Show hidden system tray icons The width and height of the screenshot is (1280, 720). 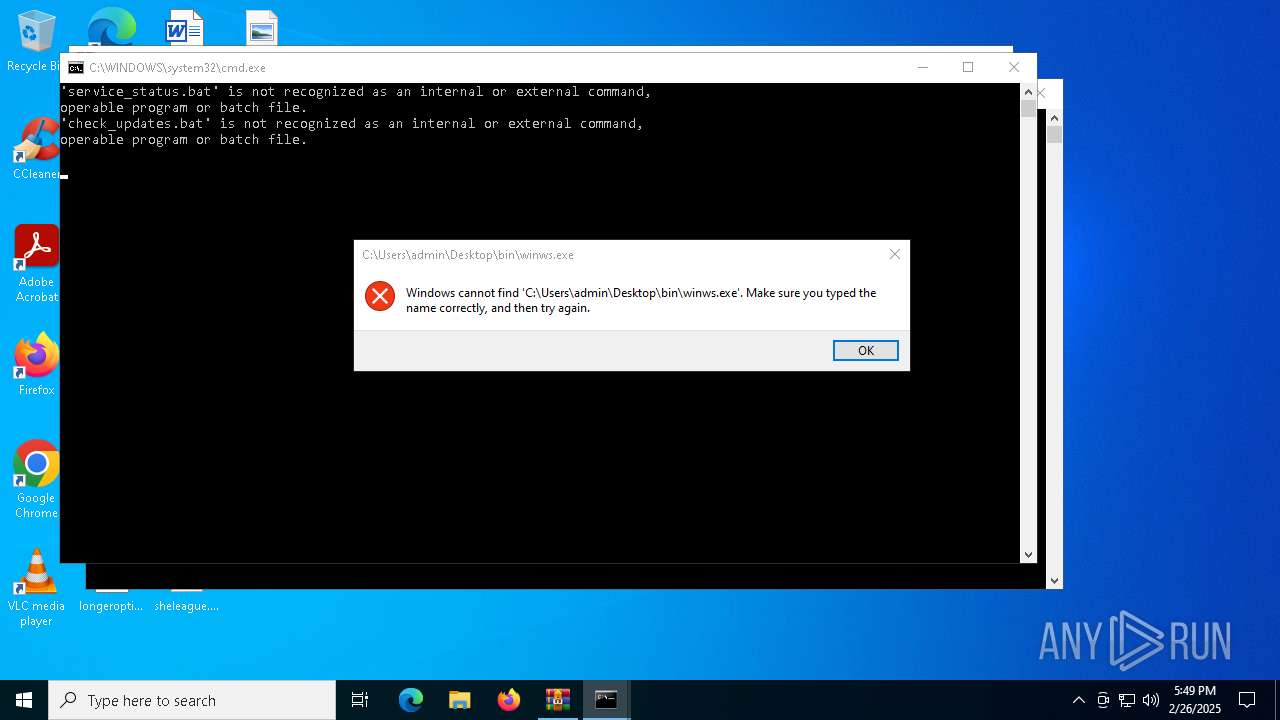tap(1078, 700)
